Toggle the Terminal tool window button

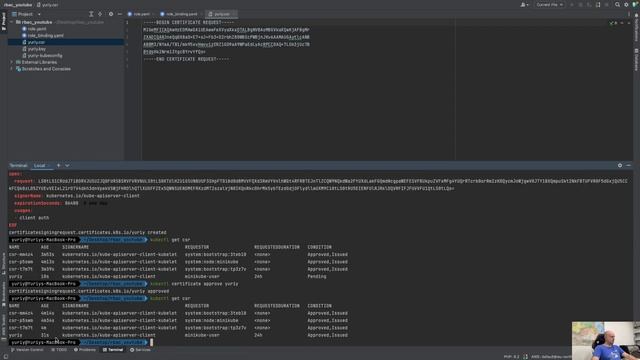tap(113, 350)
